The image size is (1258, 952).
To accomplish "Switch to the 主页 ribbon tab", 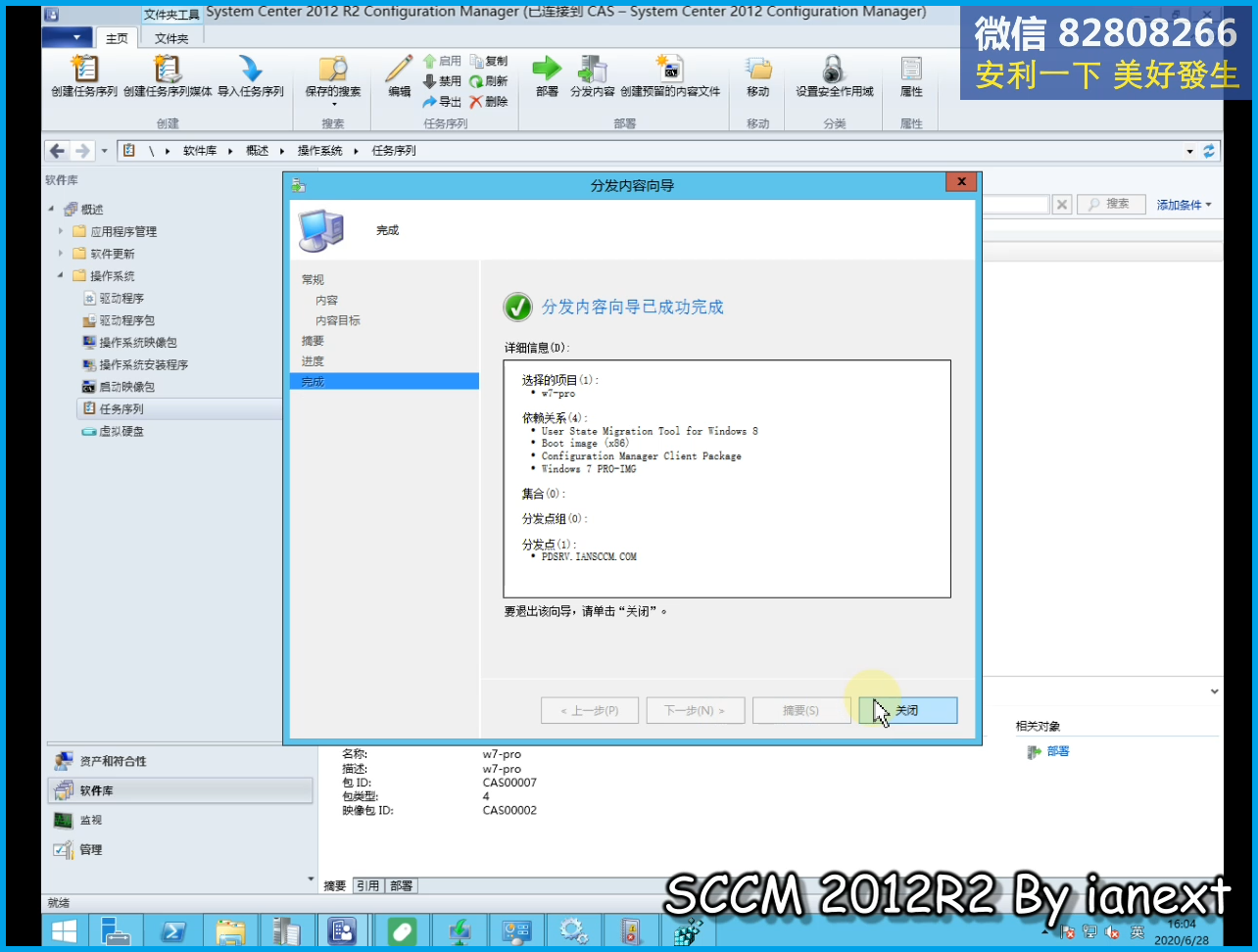I will coord(117,38).
